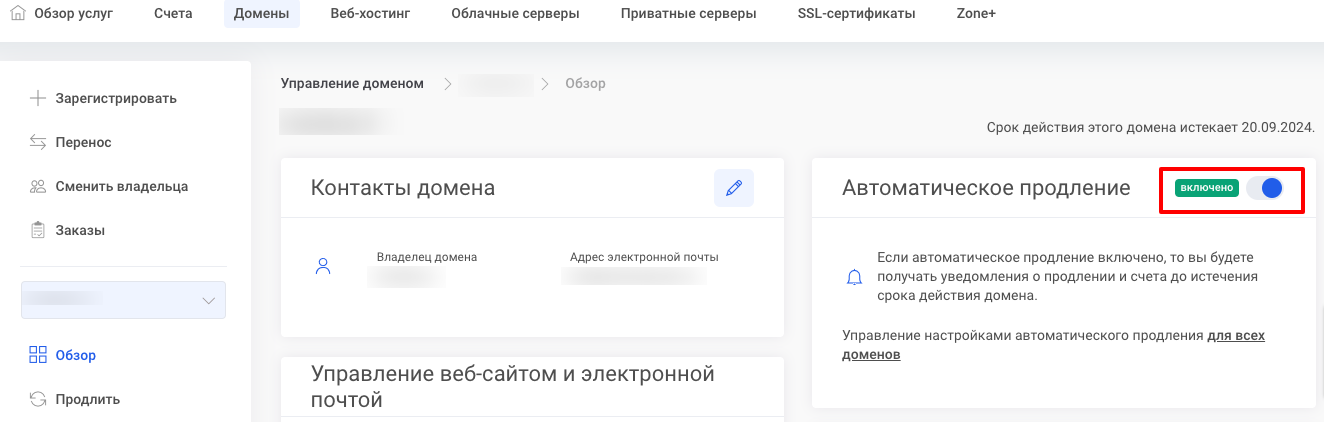Image resolution: width=1324 pixels, height=422 pixels.
Task: Open the Счета menu item
Action: [x=173, y=14]
